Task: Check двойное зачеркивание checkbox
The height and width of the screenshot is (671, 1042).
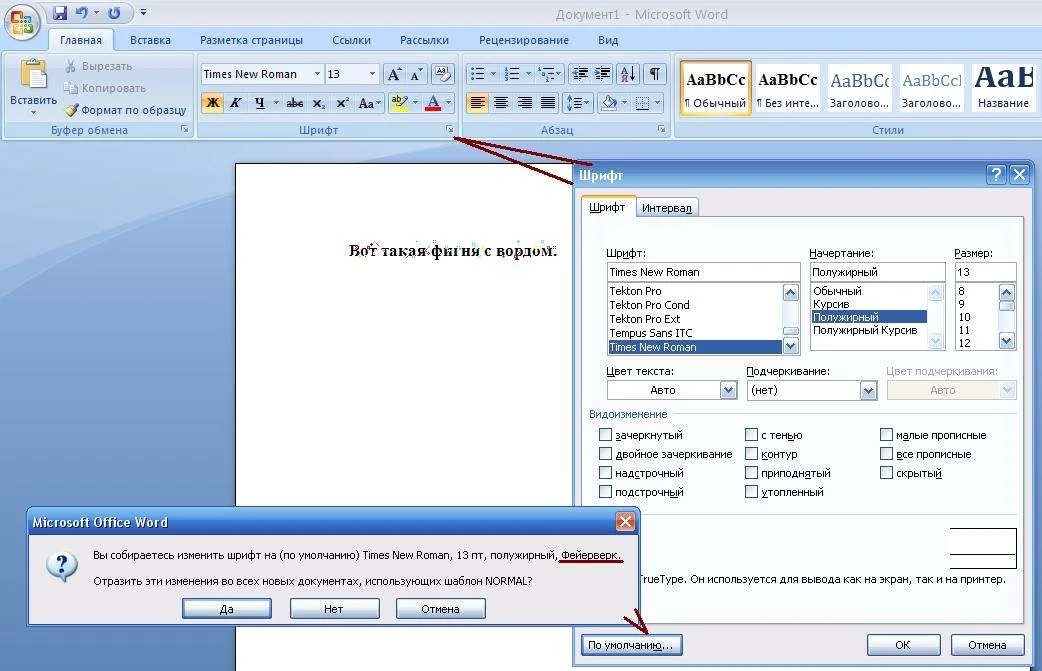Action: point(605,454)
